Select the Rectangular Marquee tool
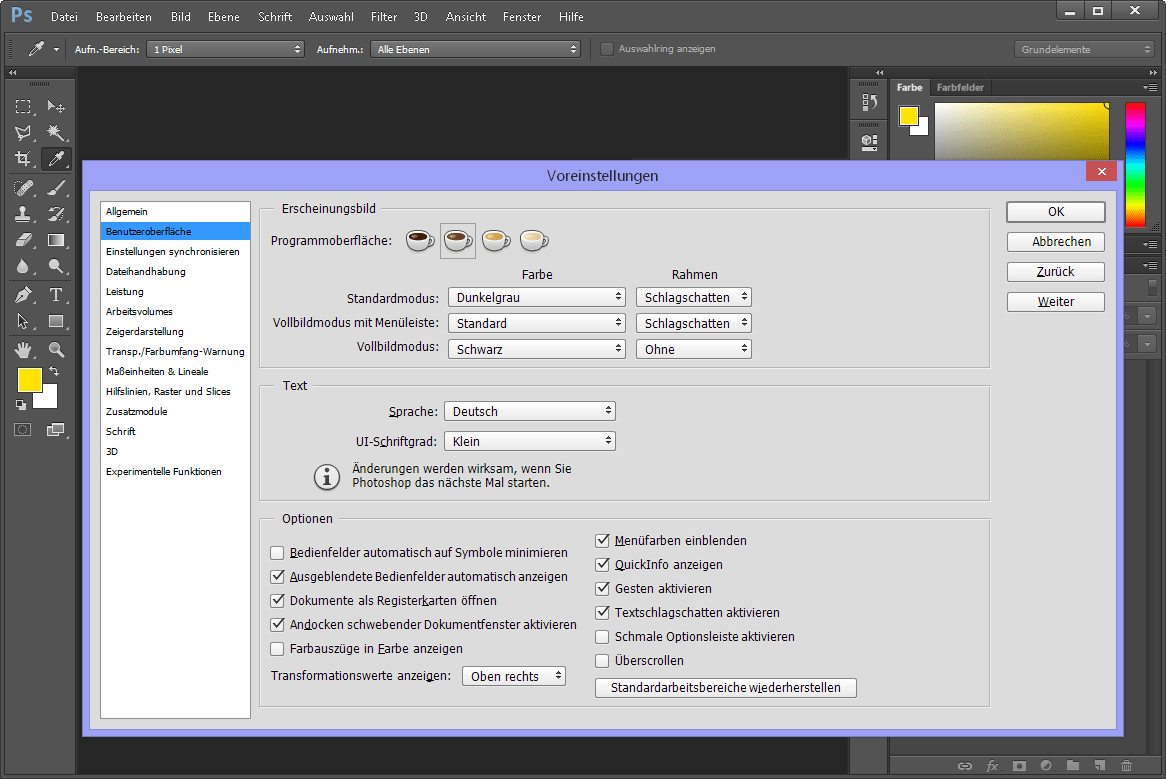 tap(23, 107)
